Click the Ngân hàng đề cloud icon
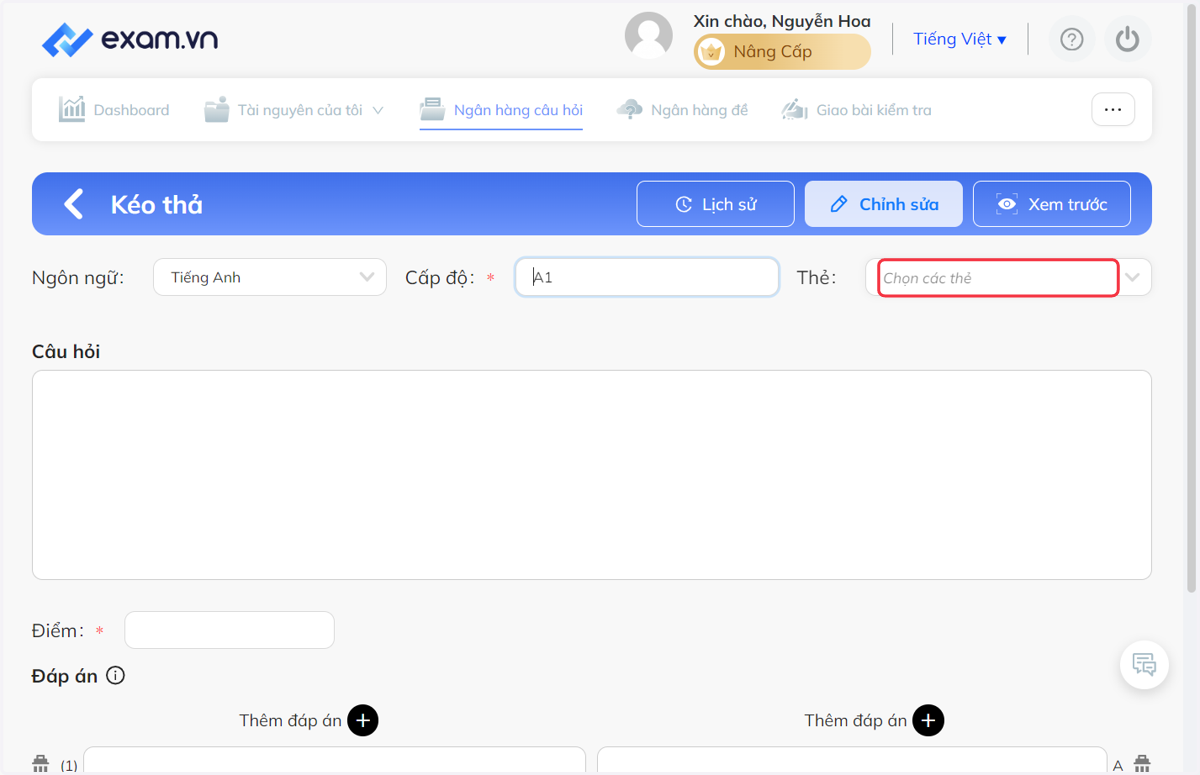1200x775 pixels. [x=630, y=109]
